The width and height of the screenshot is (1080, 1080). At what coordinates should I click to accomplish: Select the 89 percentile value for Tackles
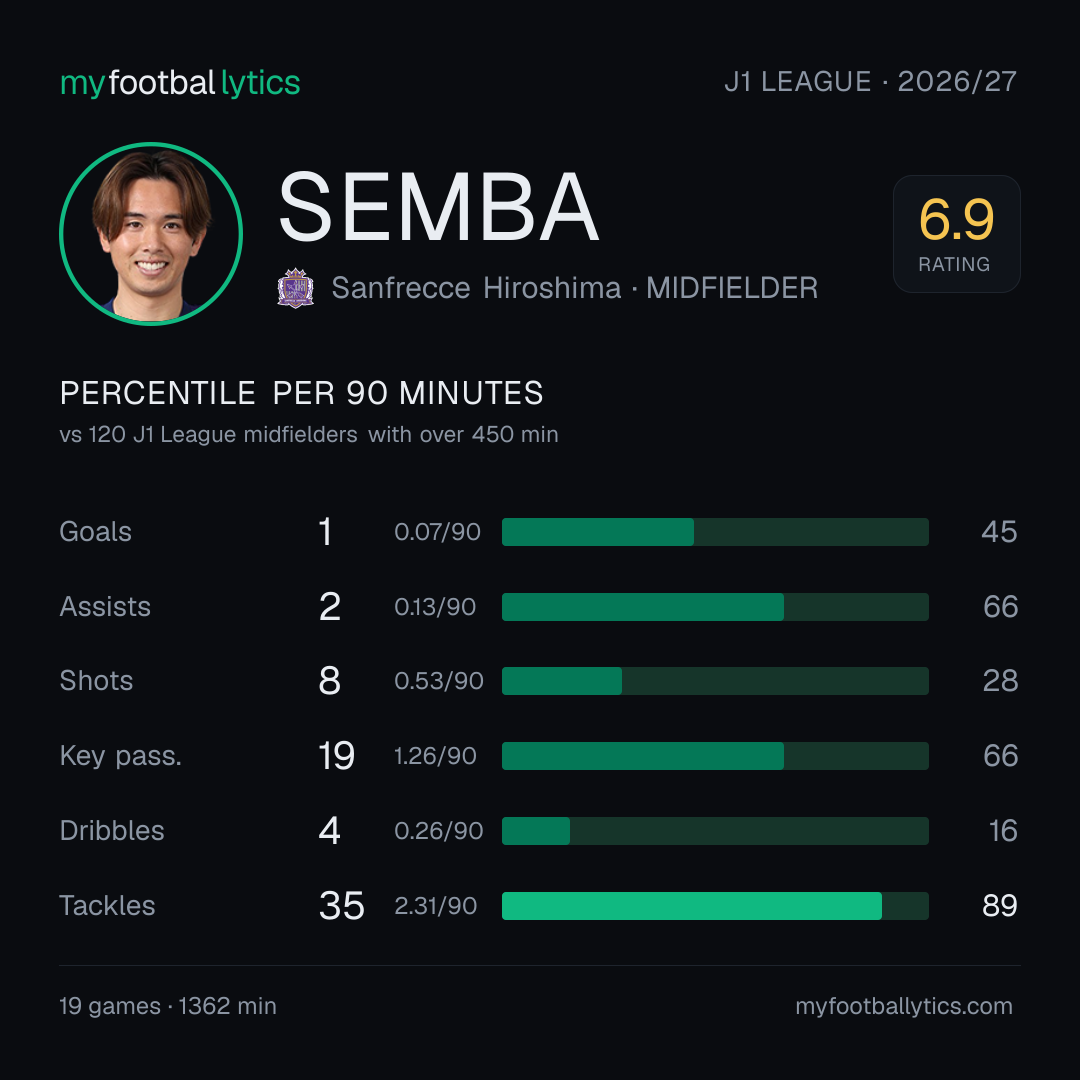(999, 906)
